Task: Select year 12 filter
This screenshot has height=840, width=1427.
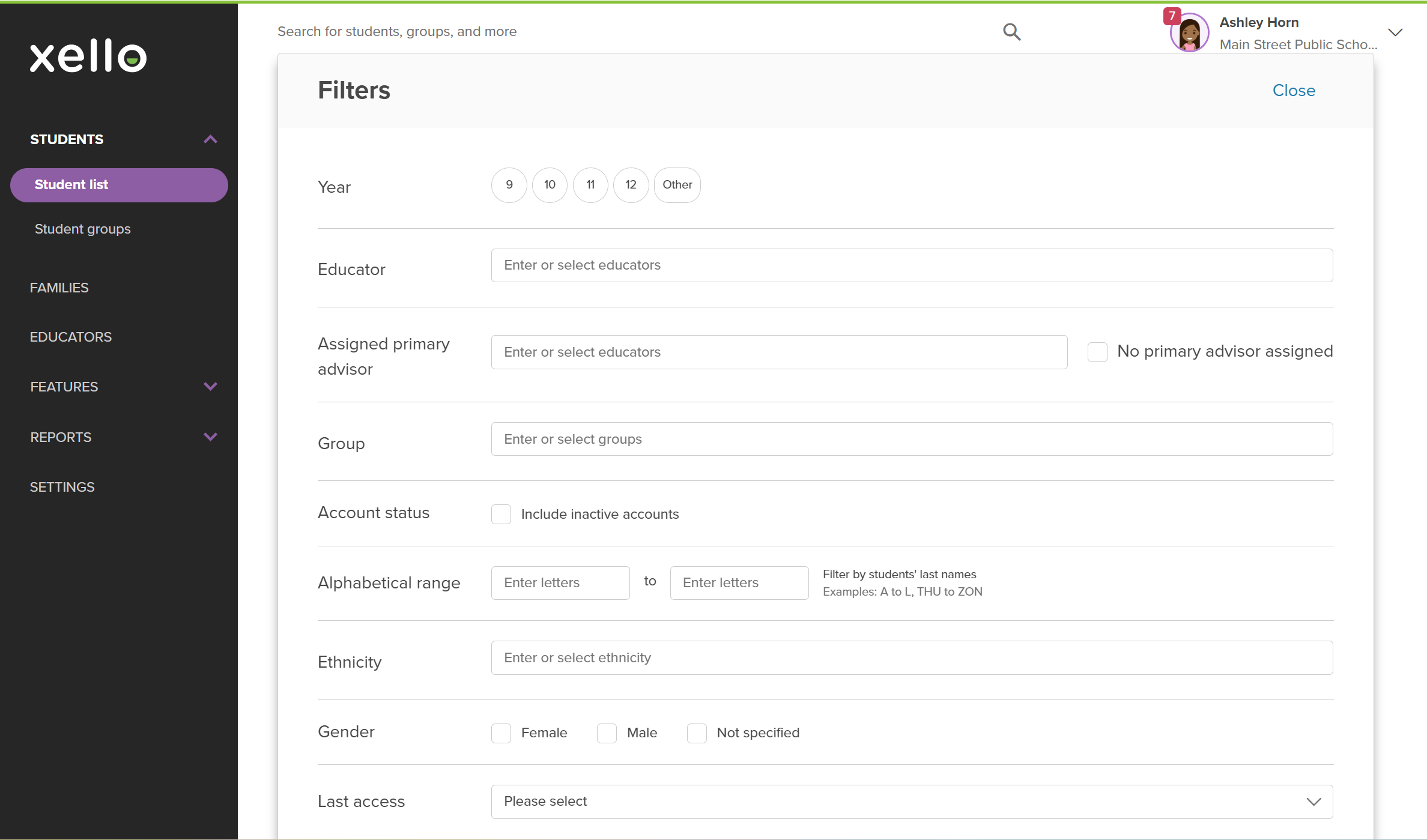Action: coord(631,185)
